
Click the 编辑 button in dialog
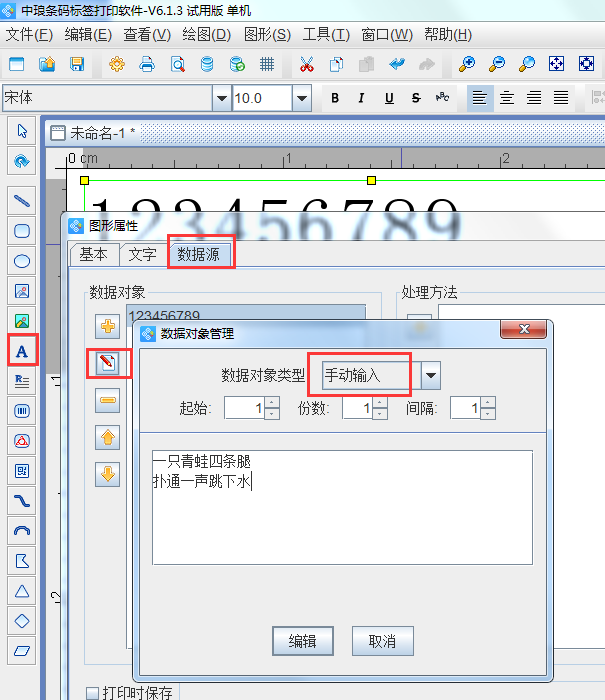(303, 641)
